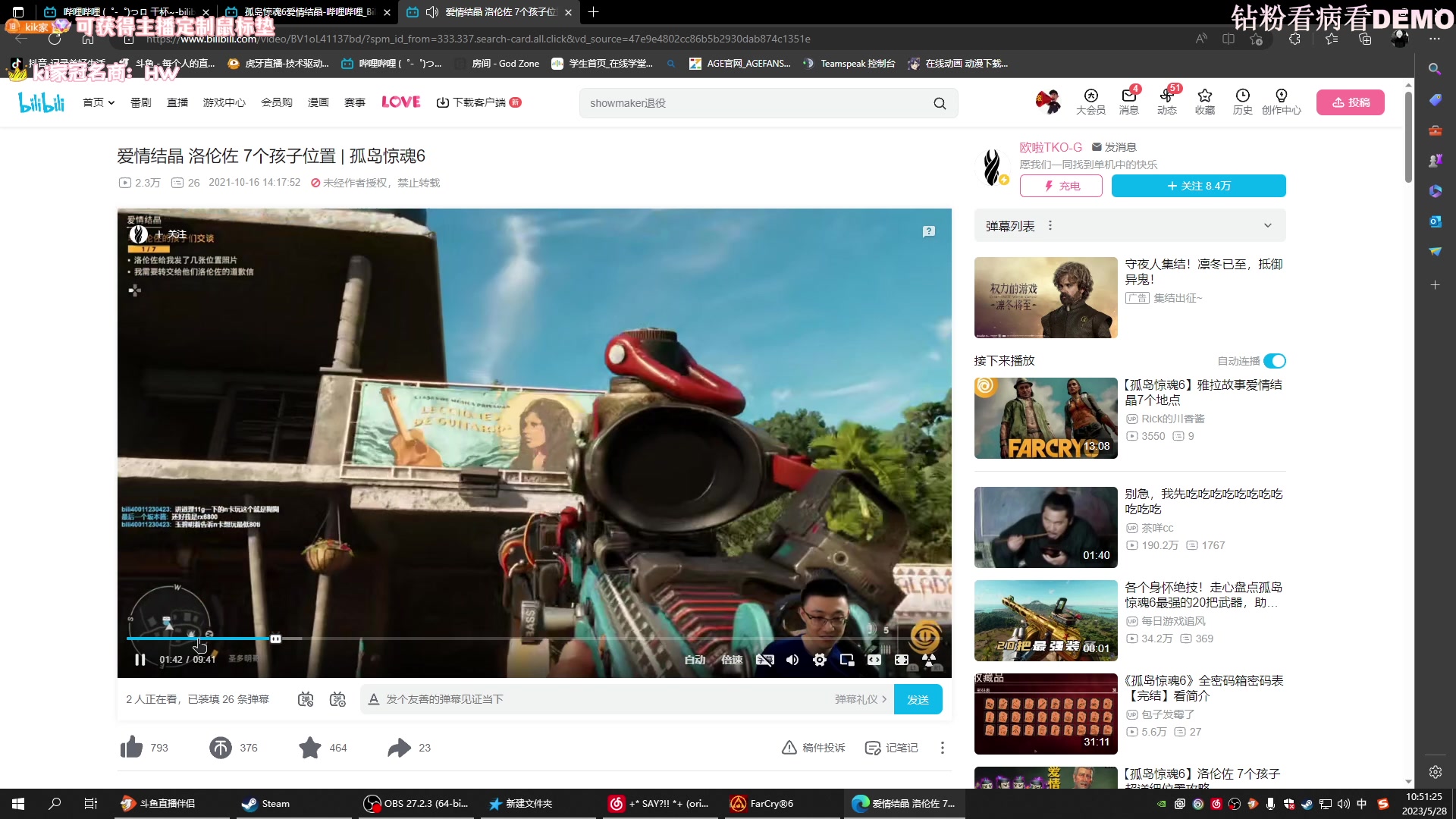
Task: Mute the video player volume
Action: pyautogui.click(x=792, y=660)
